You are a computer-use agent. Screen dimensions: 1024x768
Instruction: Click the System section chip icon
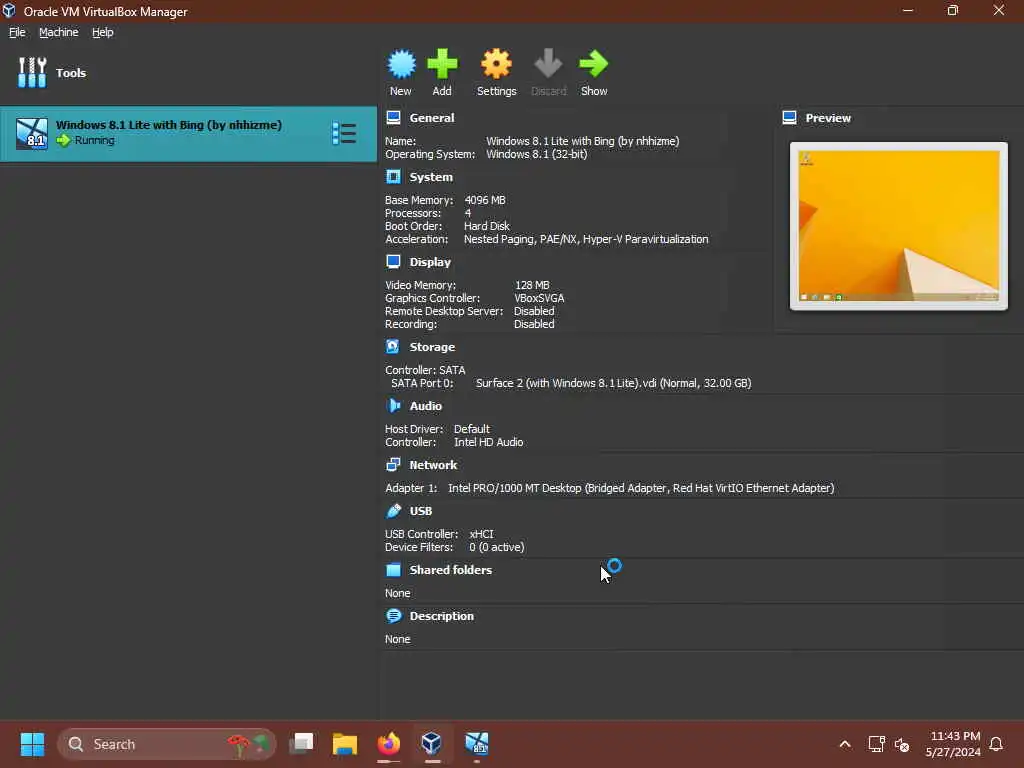pos(393,177)
